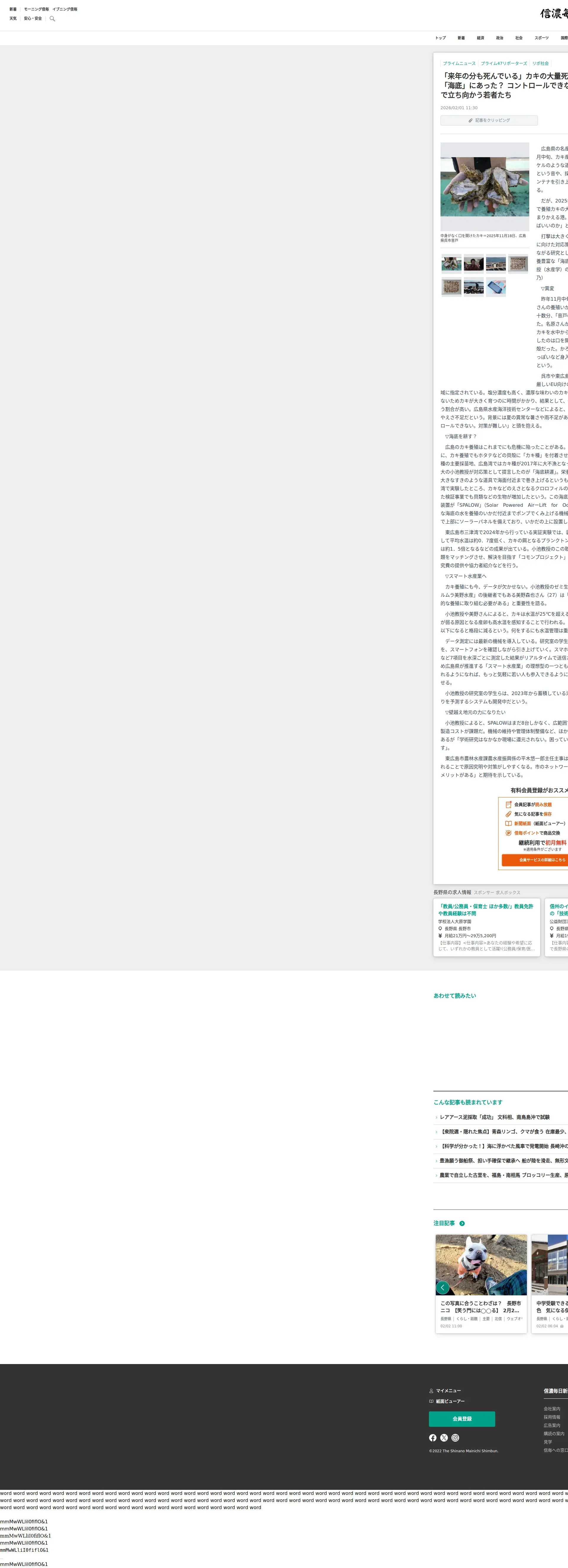This screenshot has width=568, height=1568.
Task: Open マイメニュー with the person icon
Action: [x=445, y=1391]
